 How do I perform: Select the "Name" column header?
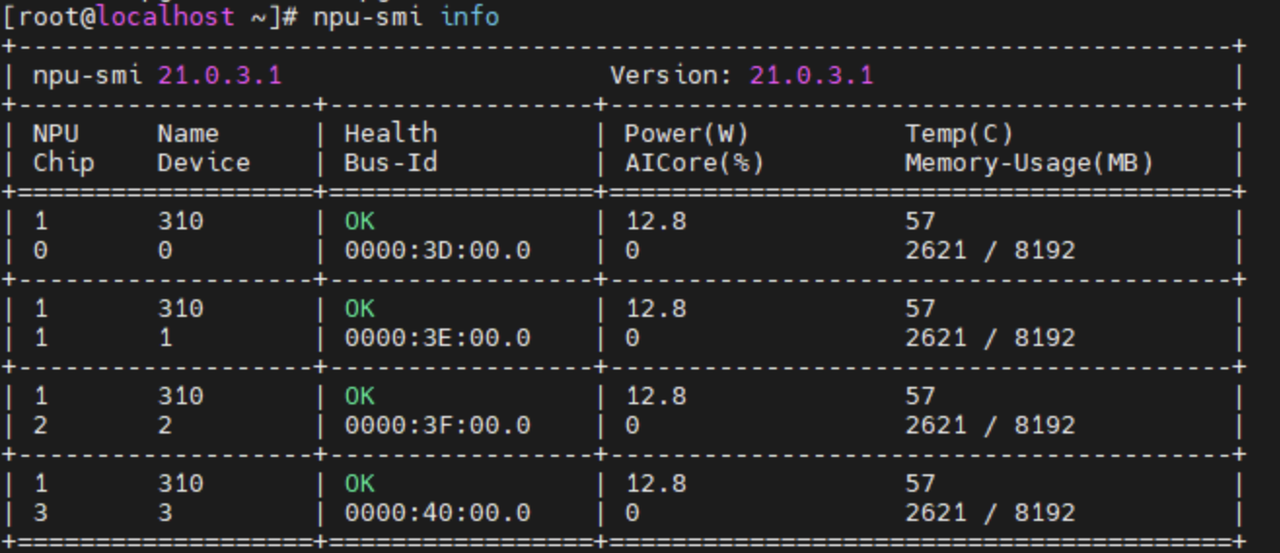[x=188, y=134]
